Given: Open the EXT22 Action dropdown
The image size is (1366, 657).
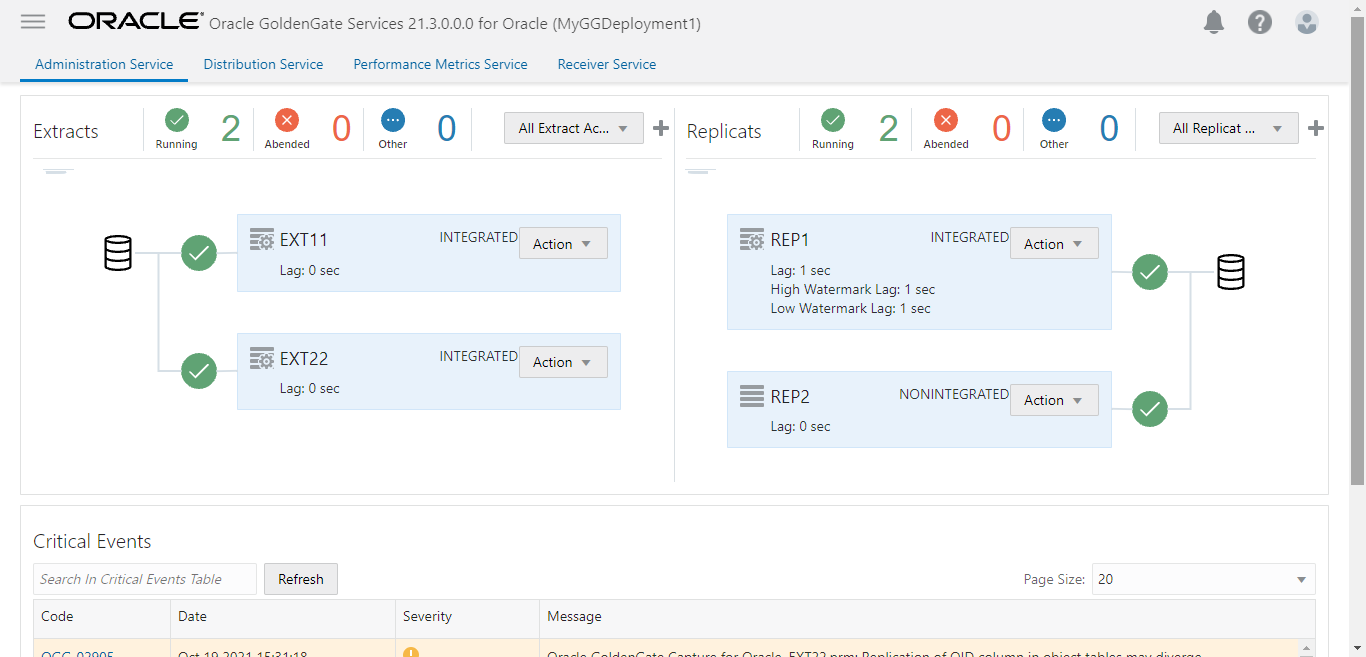Looking at the screenshot, I should point(563,362).
